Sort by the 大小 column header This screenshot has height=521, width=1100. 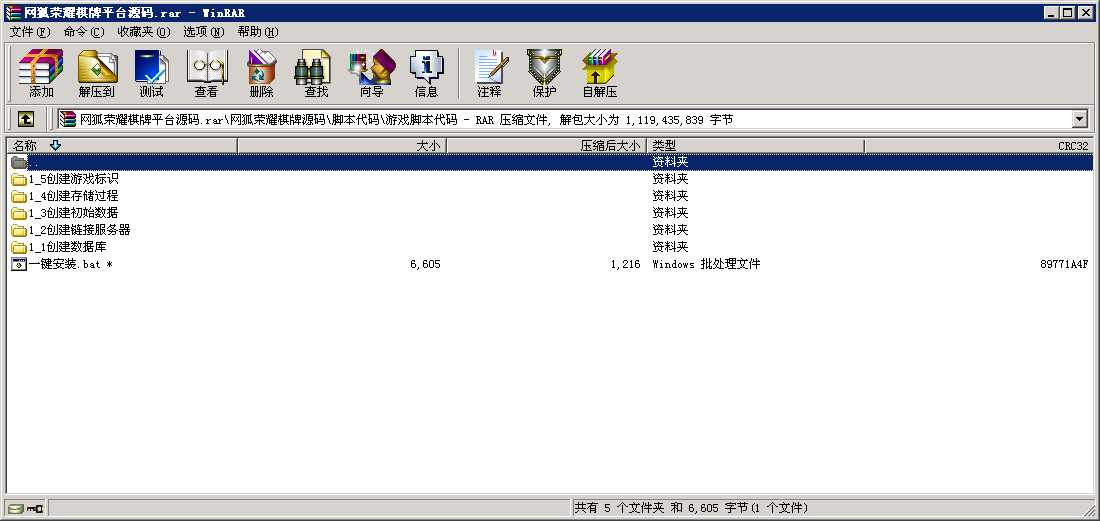coord(342,145)
